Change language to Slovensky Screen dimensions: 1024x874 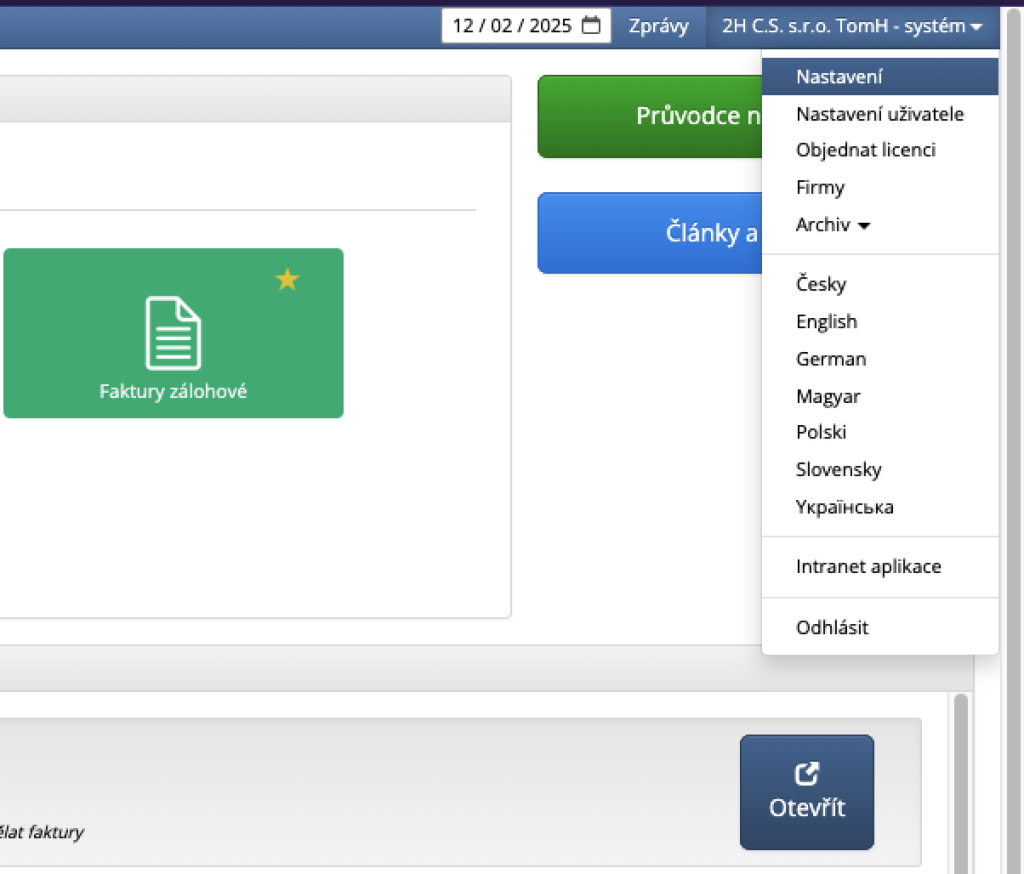(838, 469)
